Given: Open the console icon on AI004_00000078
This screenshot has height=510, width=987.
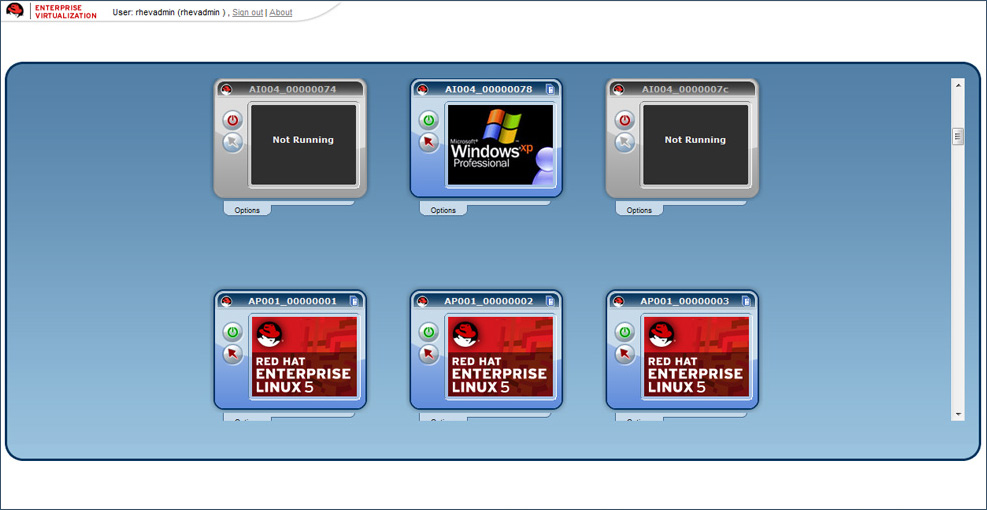Looking at the screenshot, I should 429,142.
